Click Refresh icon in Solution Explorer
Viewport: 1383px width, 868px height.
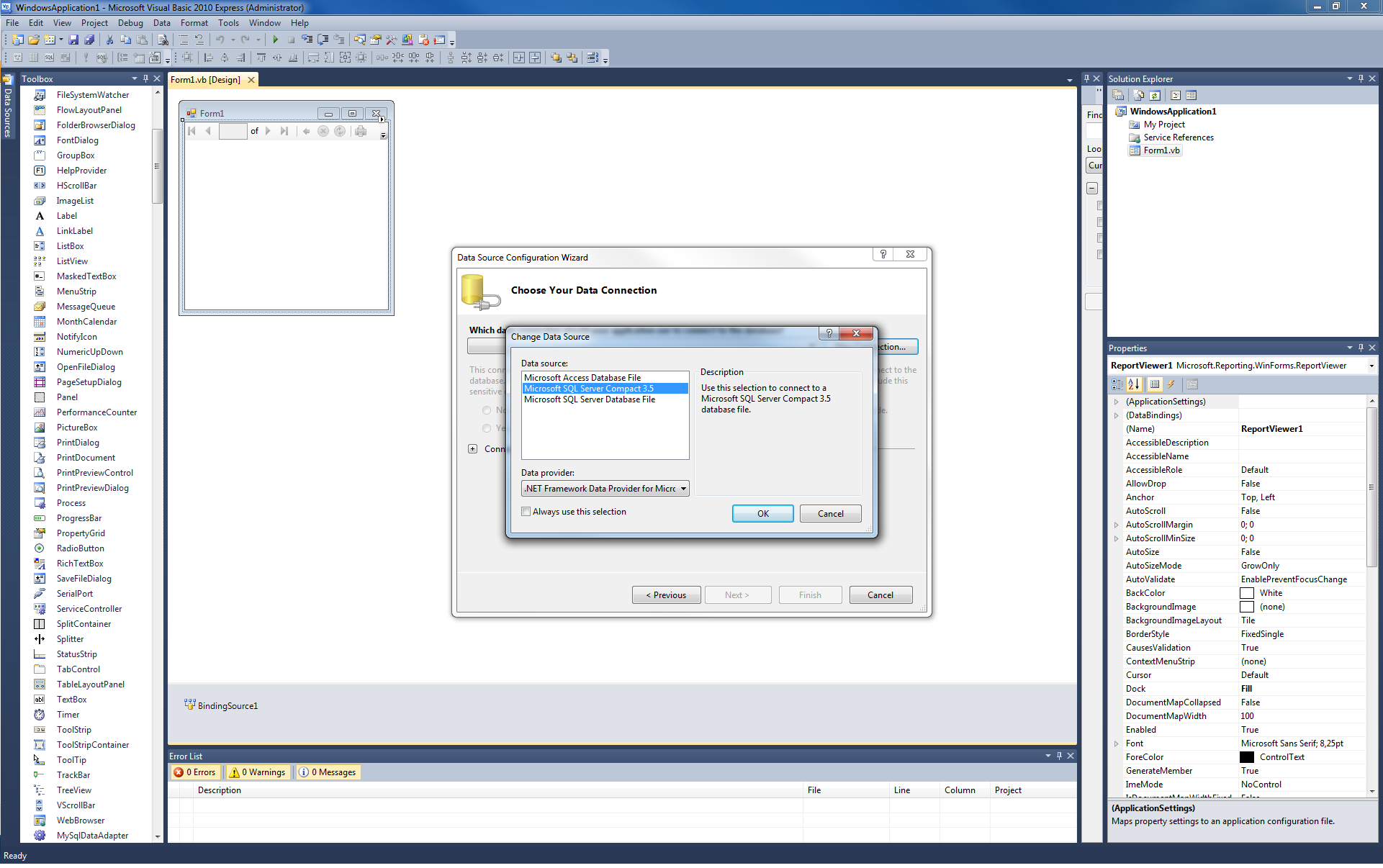(1155, 95)
